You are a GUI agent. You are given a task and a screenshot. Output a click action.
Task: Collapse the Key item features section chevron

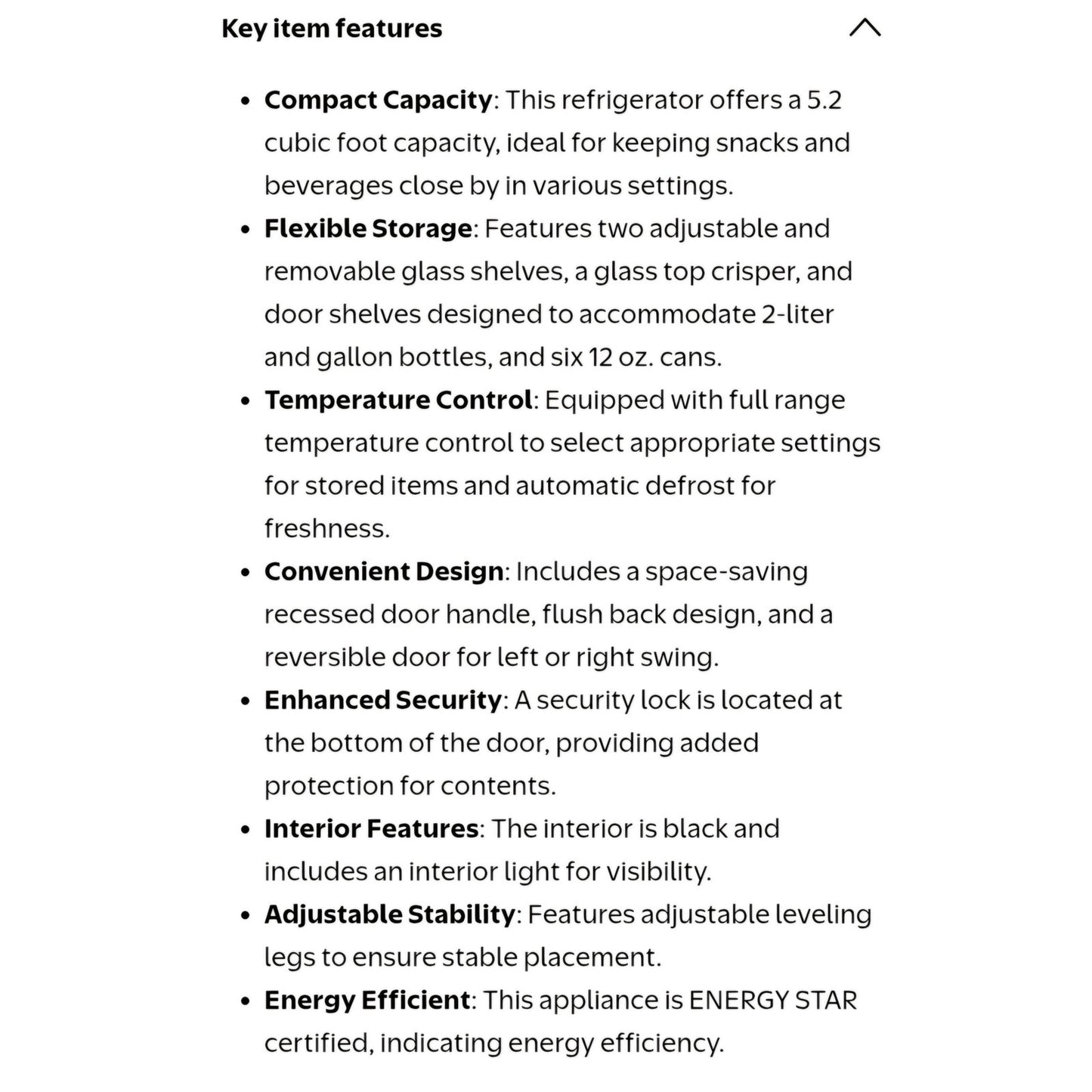(865, 28)
